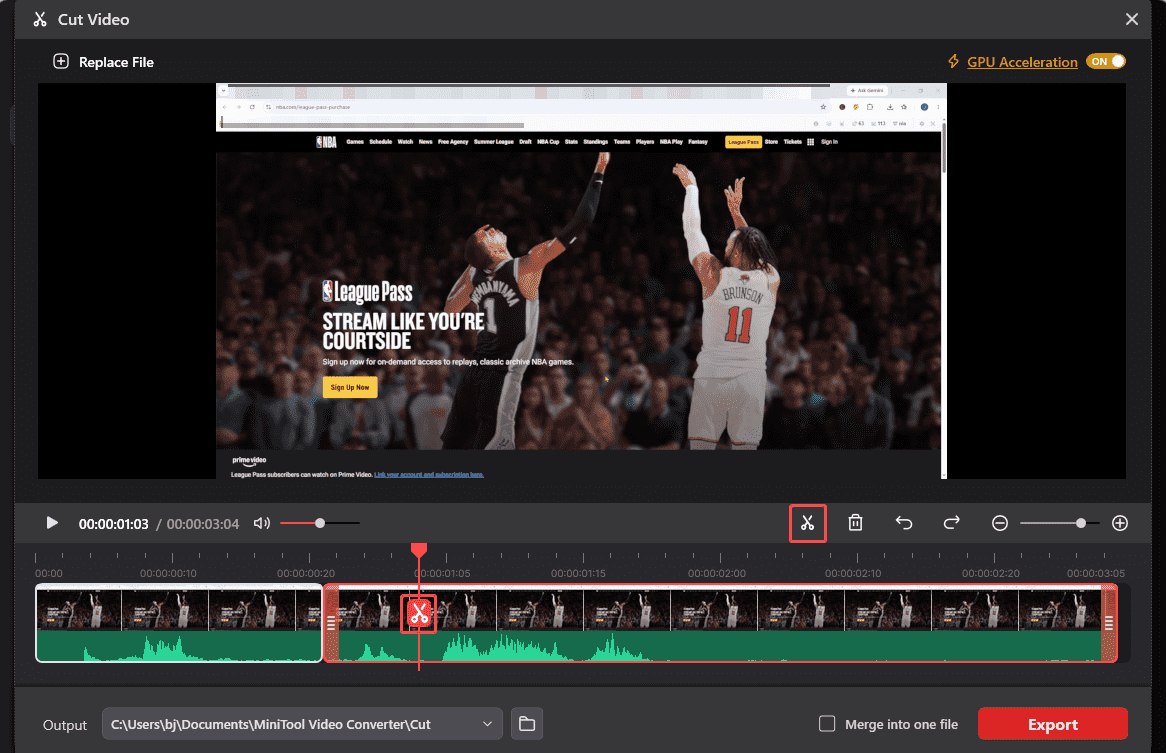
Task: Export the cut video
Action: coord(1053,724)
